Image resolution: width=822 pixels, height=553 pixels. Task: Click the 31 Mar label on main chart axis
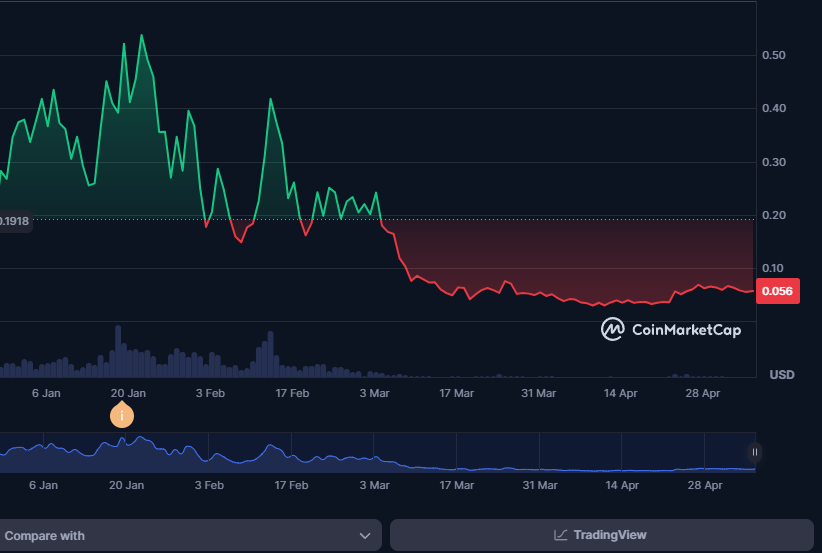538,393
